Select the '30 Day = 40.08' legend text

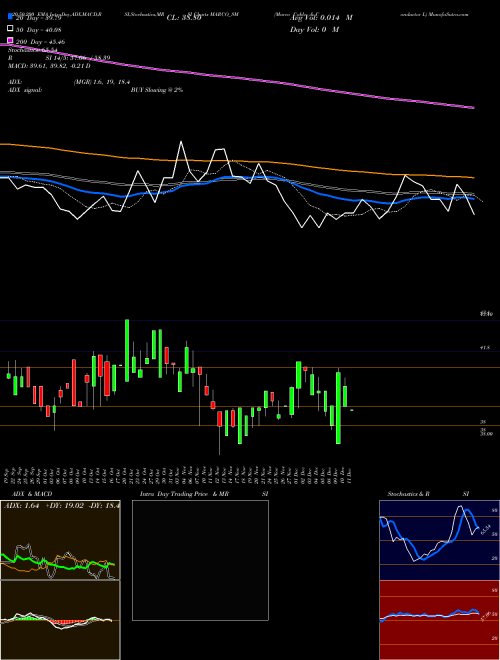38,30
